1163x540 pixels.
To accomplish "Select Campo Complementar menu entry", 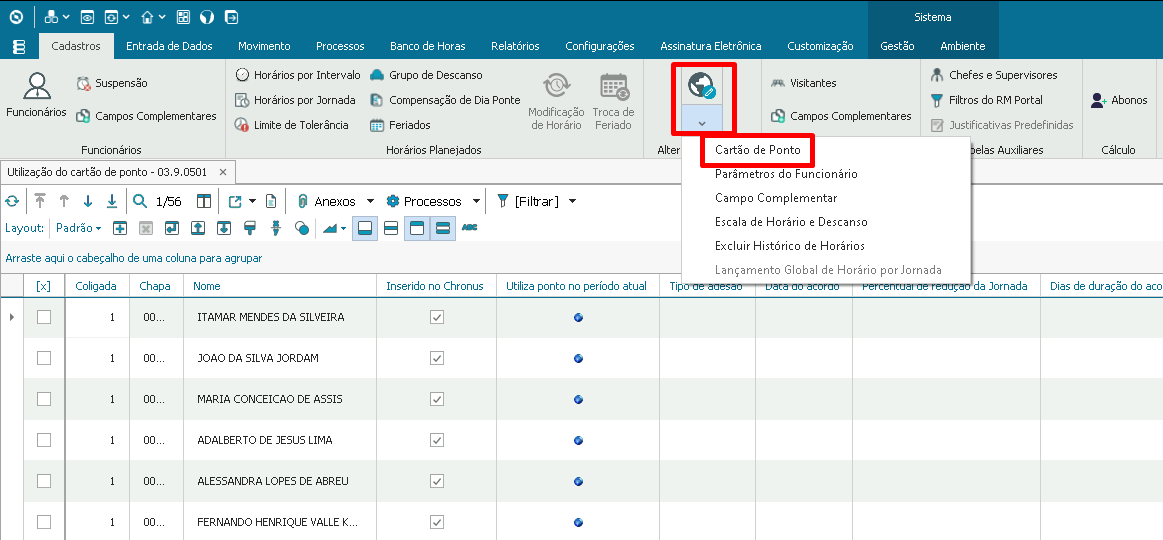I will click(776, 198).
